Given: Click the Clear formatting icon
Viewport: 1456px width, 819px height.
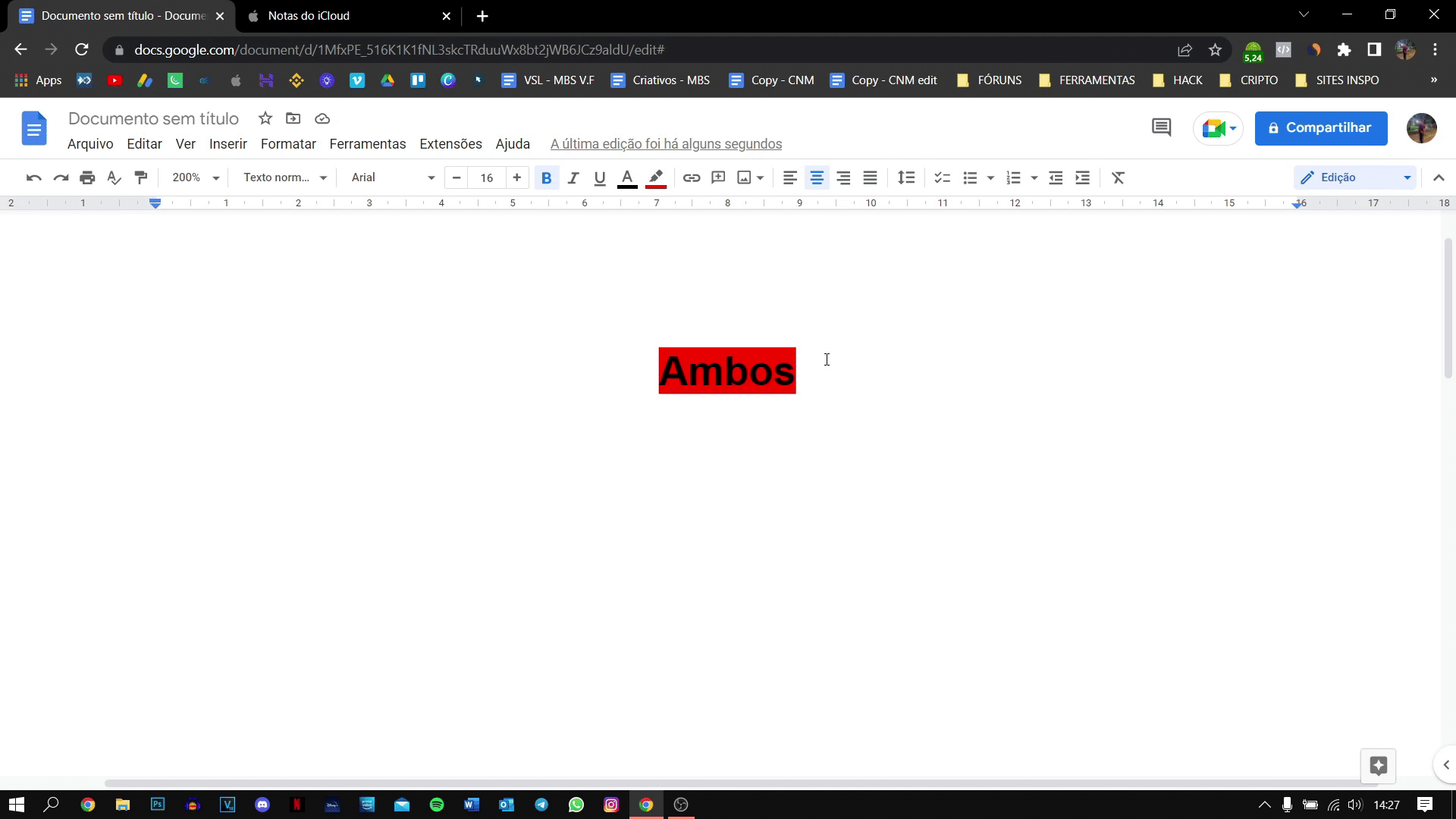Looking at the screenshot, I should point(1118,177).
